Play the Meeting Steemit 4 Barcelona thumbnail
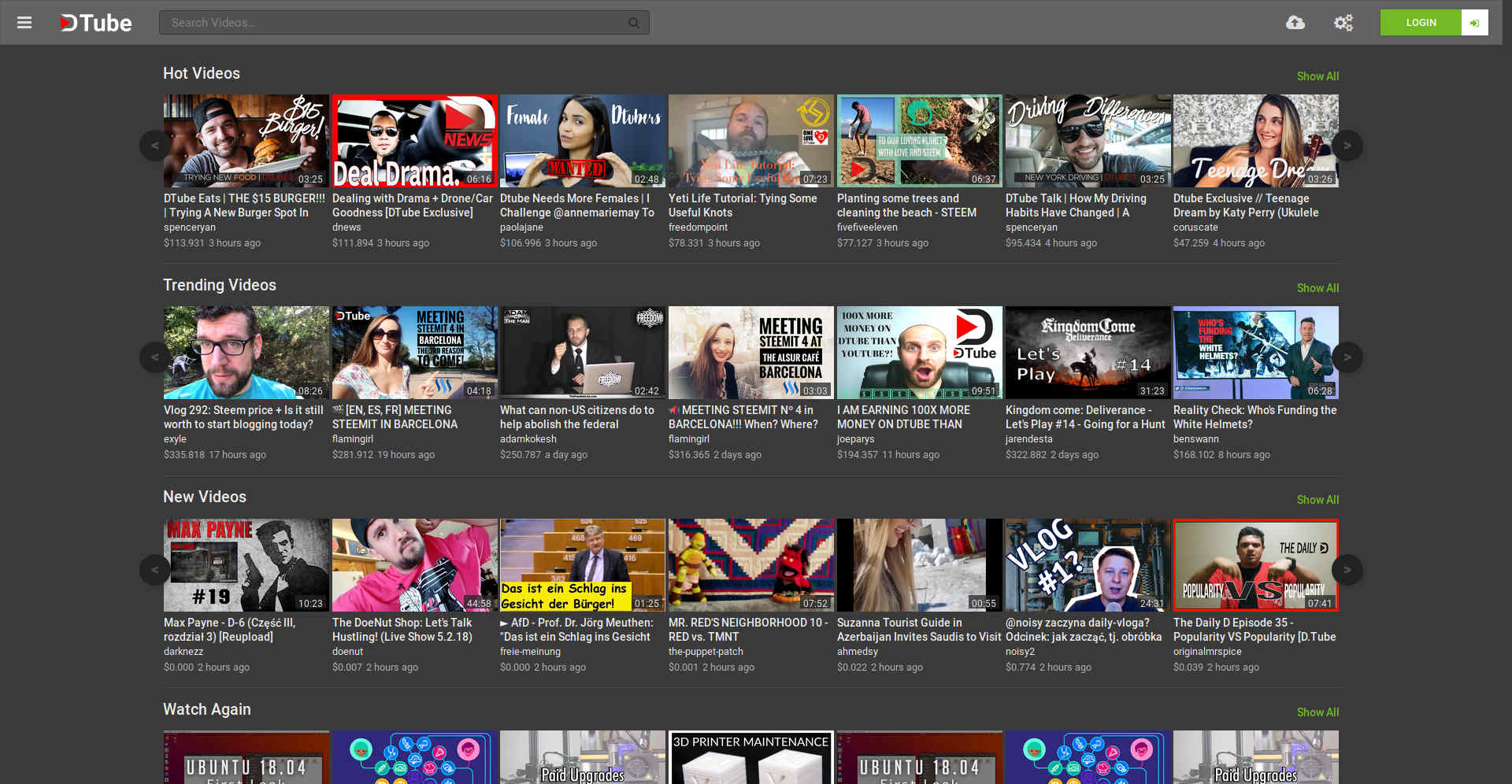This screenshot has width=1512, height=784. [x=750, y=352]
